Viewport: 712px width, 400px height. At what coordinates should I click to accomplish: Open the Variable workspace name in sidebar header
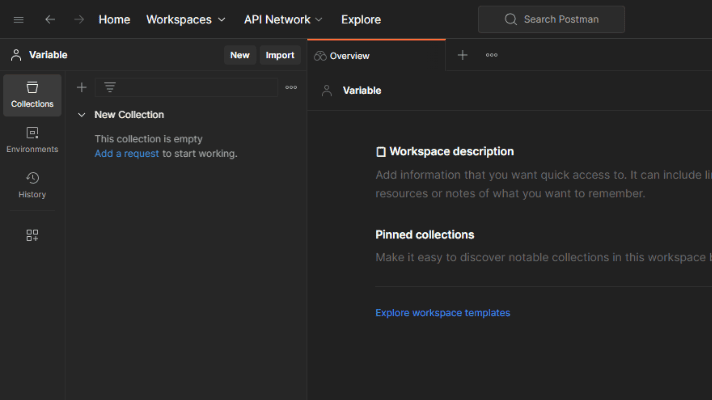pyautogui.click(x=48, y=55)
